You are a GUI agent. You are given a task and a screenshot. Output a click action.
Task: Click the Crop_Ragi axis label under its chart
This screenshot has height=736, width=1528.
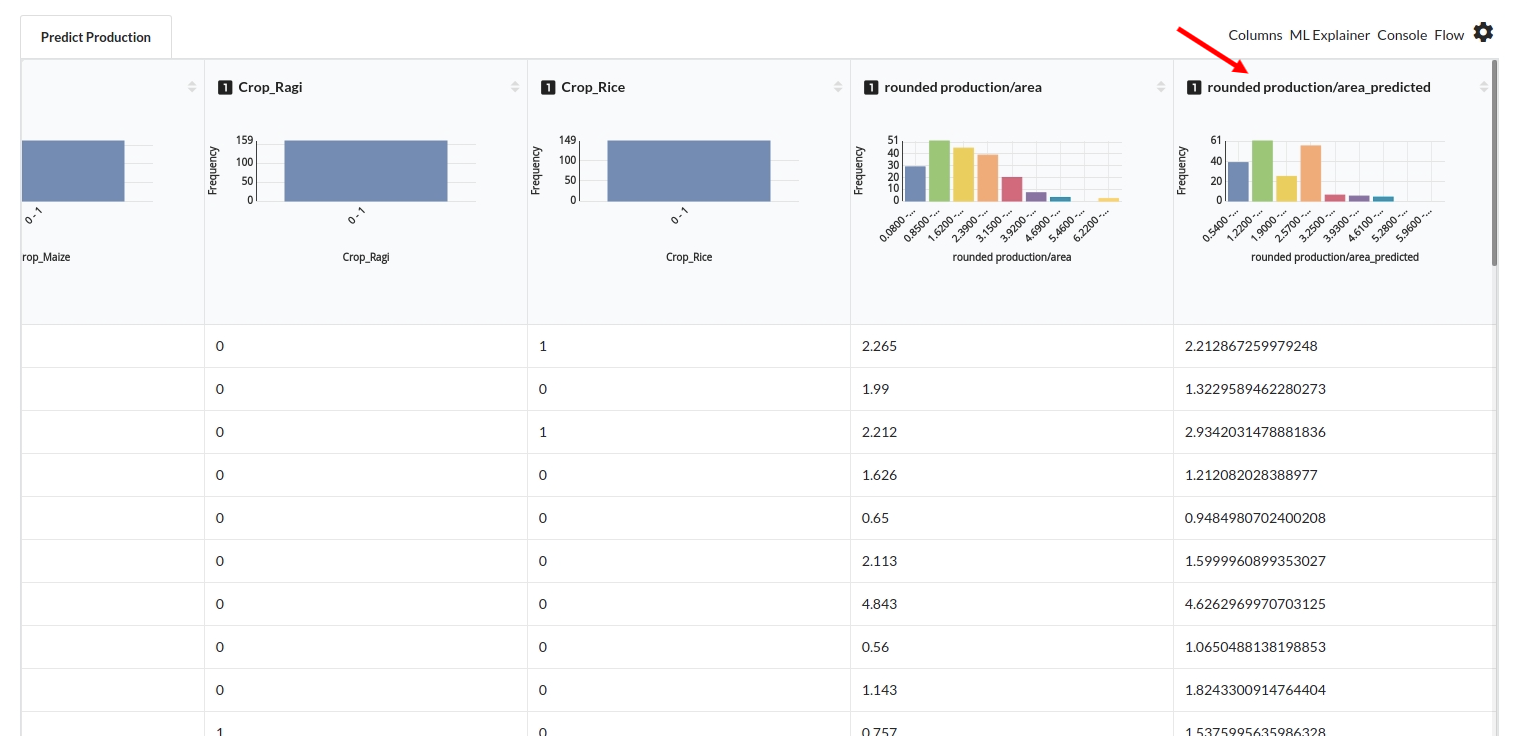[x=366, y=257]
